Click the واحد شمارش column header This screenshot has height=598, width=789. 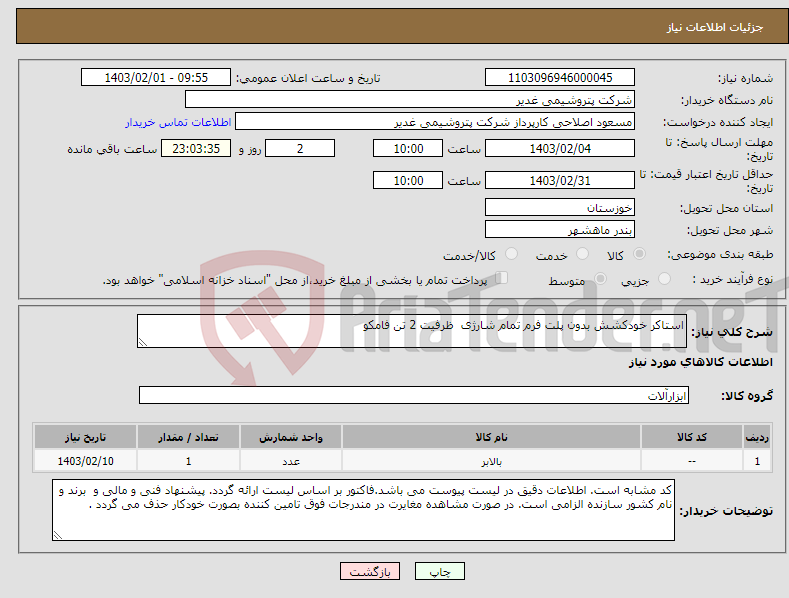[x=291, y=437]
